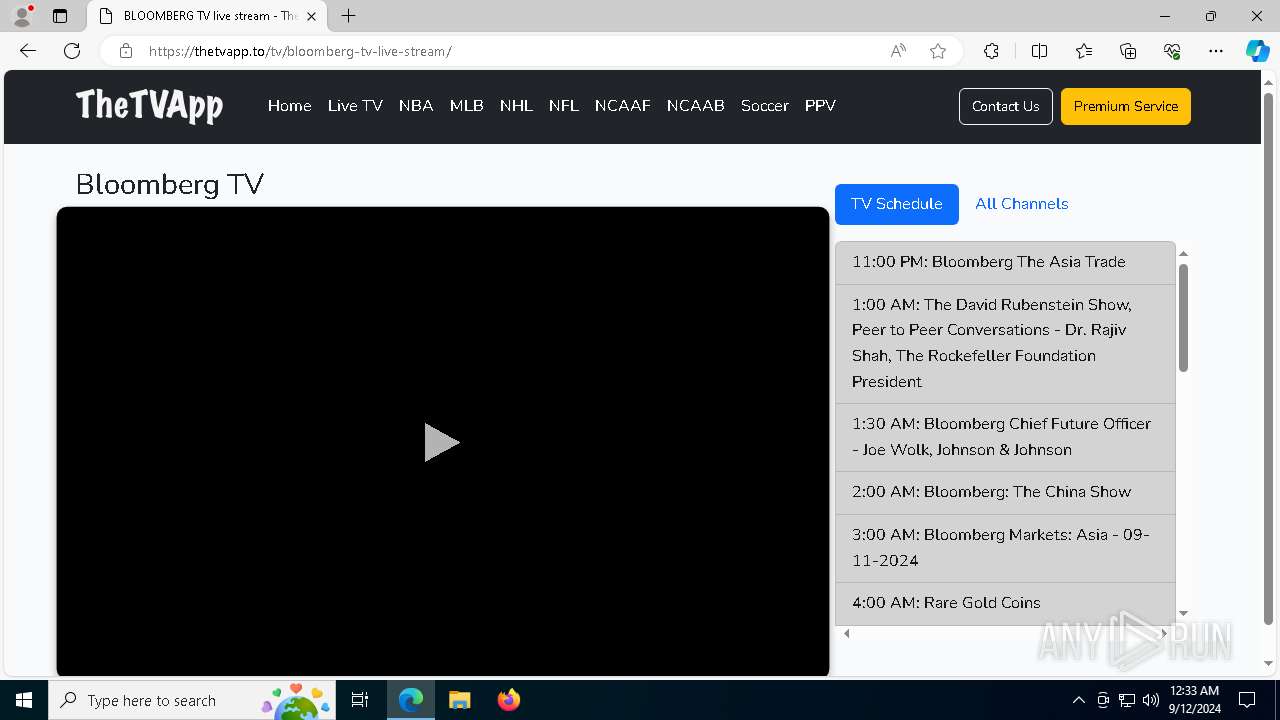1280x720 pixels.
Task: Open browser profile avatar
Action: click(x=22, y=16)
